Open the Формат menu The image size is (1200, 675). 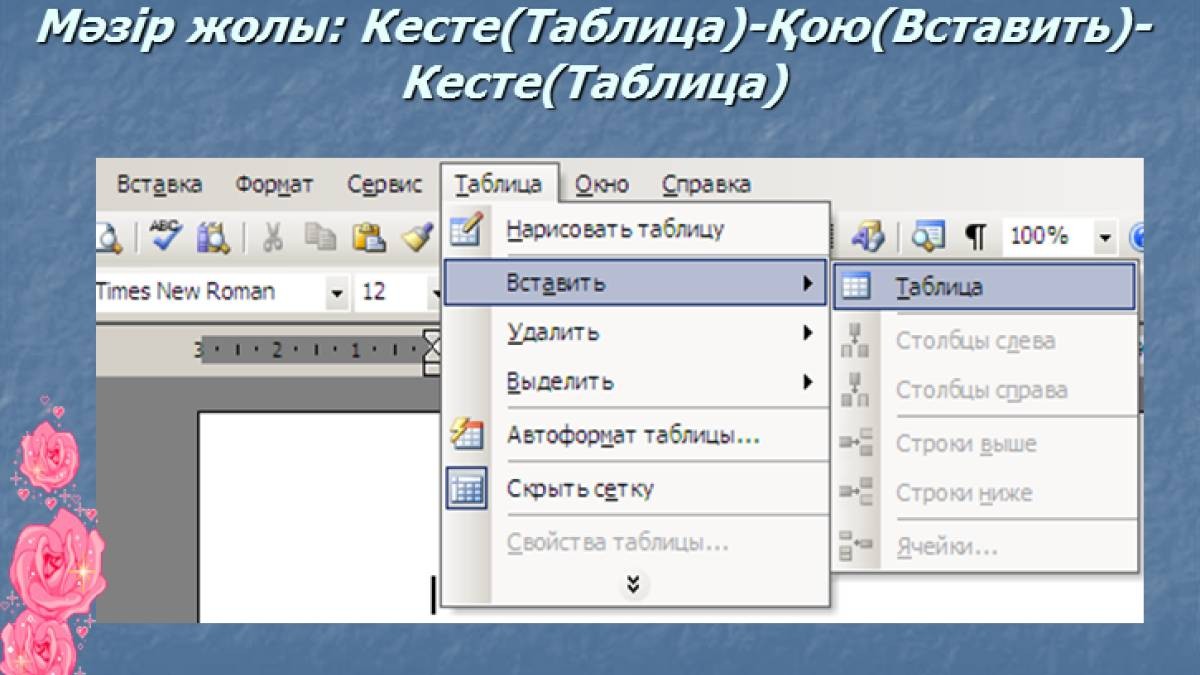(x=274, y=184)
